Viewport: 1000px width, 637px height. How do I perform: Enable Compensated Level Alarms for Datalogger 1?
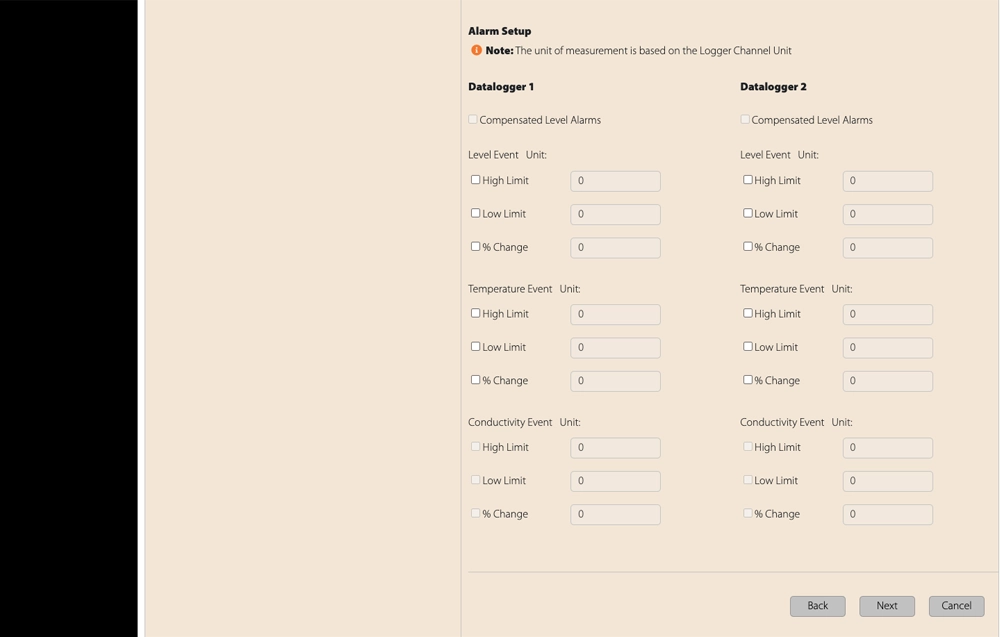472,119
